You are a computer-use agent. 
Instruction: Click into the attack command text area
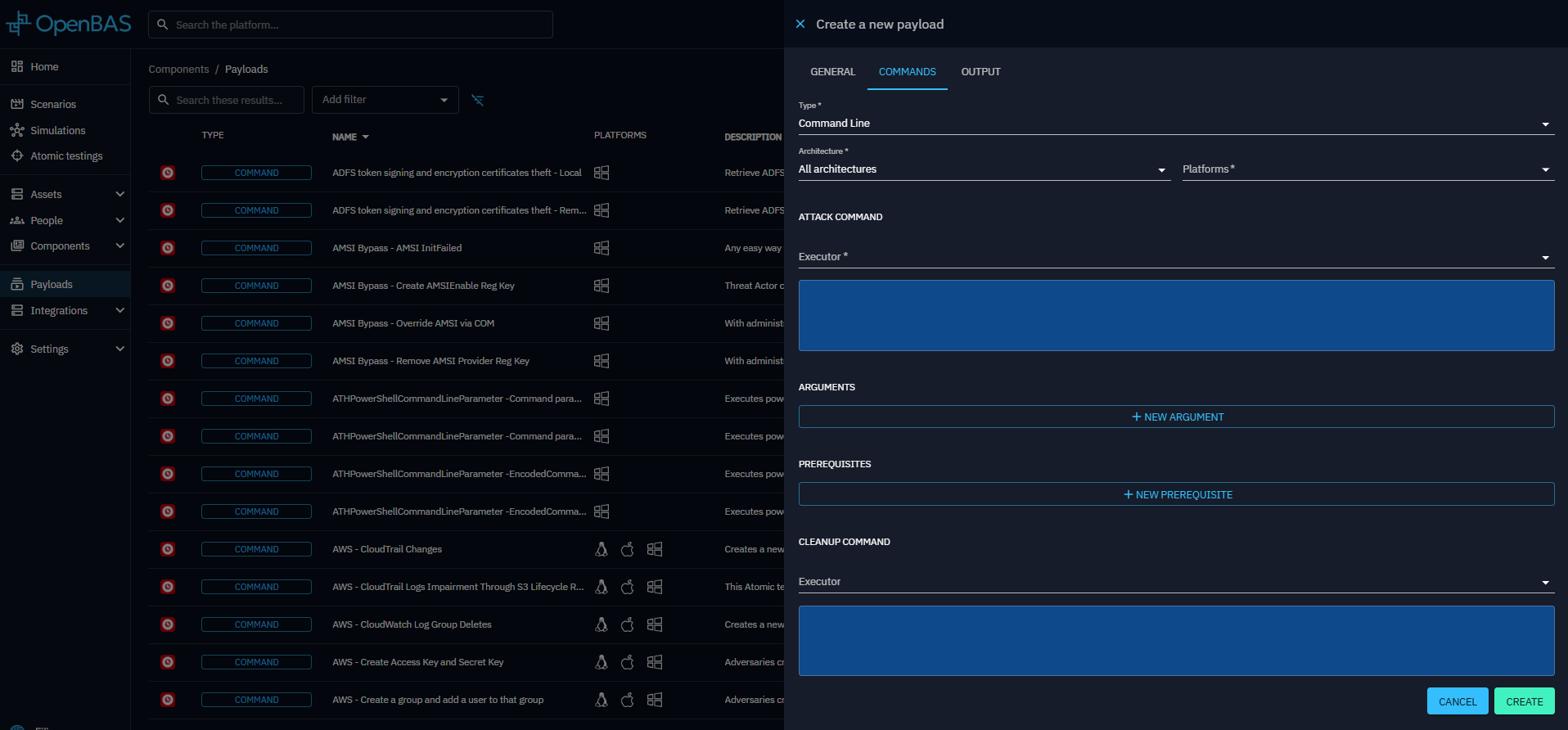point(1176,316)
